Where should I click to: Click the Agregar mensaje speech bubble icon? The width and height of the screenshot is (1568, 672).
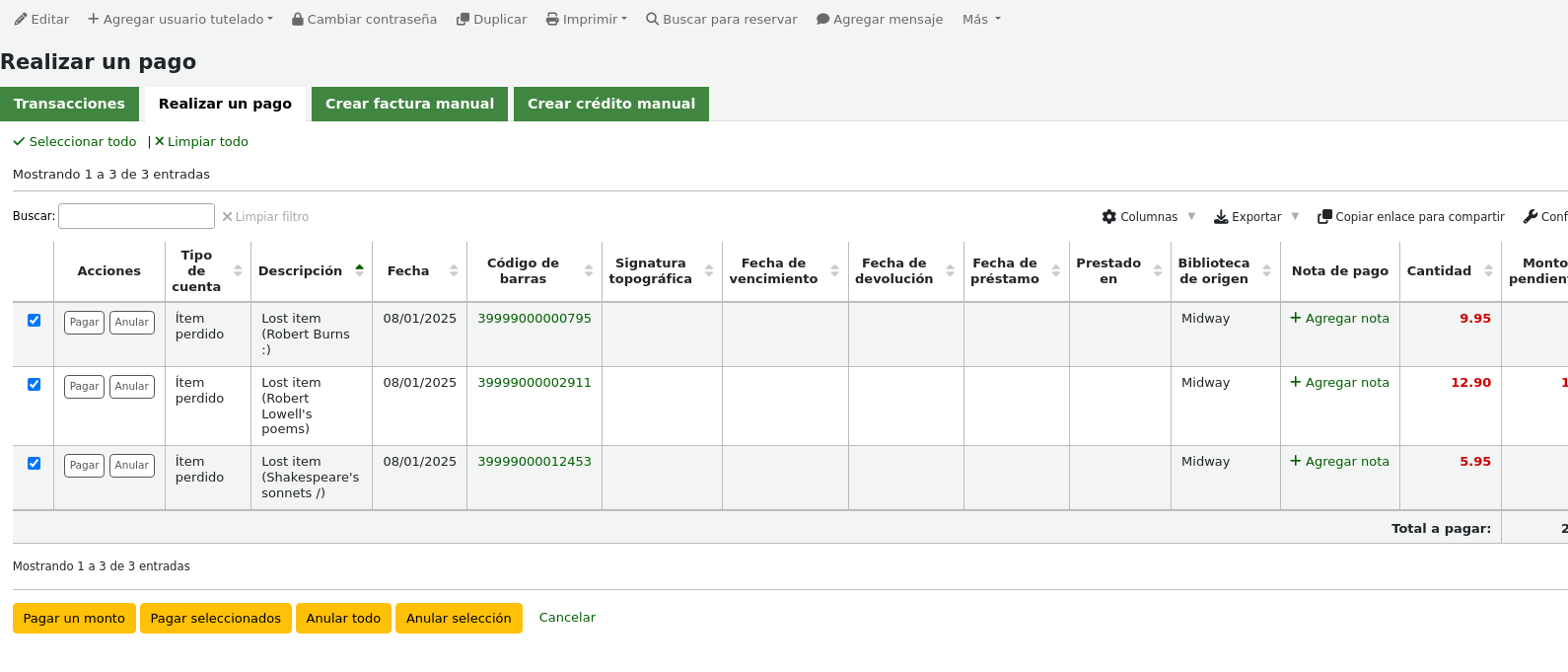point(822,19)
